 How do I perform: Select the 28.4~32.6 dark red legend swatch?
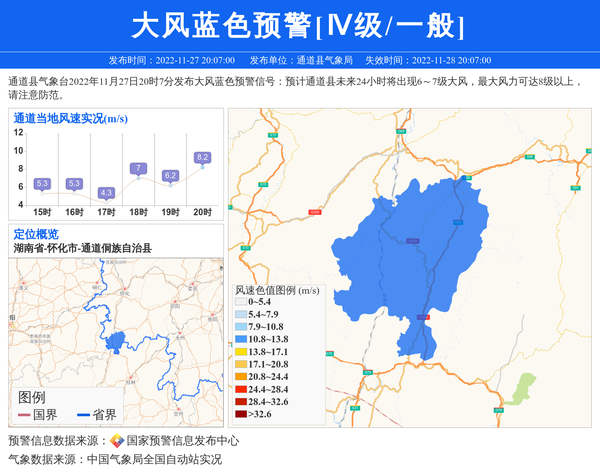click(241, 402)
